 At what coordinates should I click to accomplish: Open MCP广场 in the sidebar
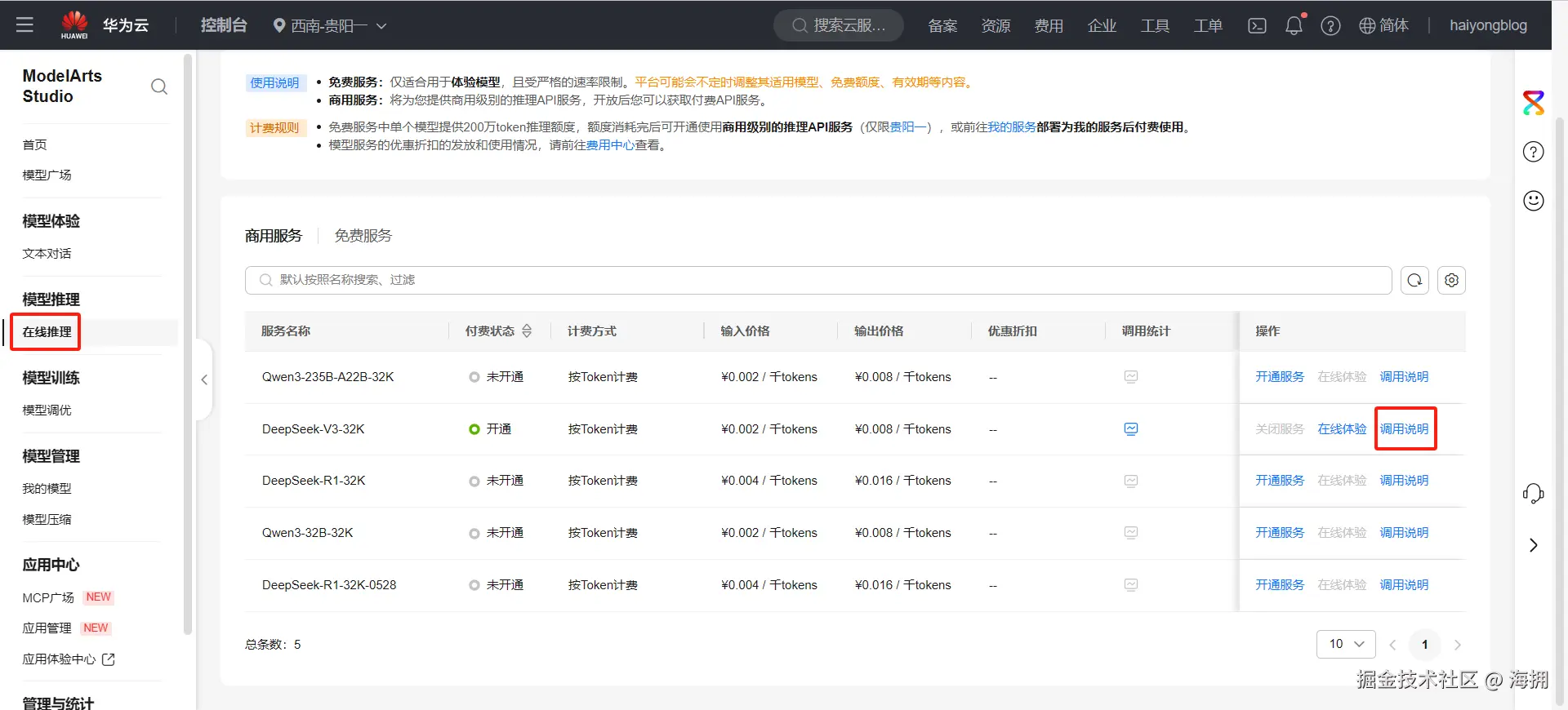point(48,597)
